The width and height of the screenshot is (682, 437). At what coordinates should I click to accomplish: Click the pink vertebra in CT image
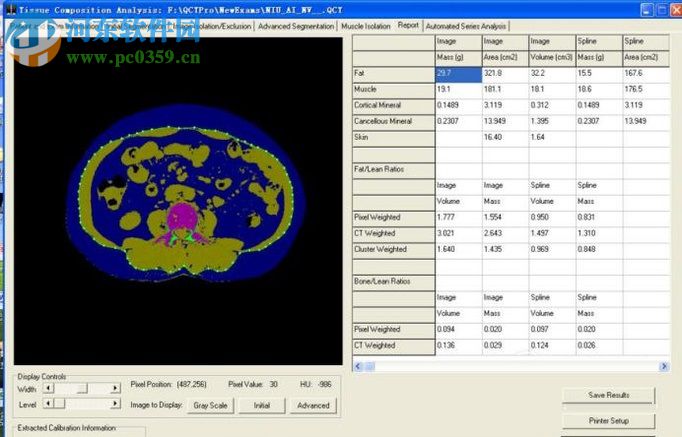click(x=181, y=217)
